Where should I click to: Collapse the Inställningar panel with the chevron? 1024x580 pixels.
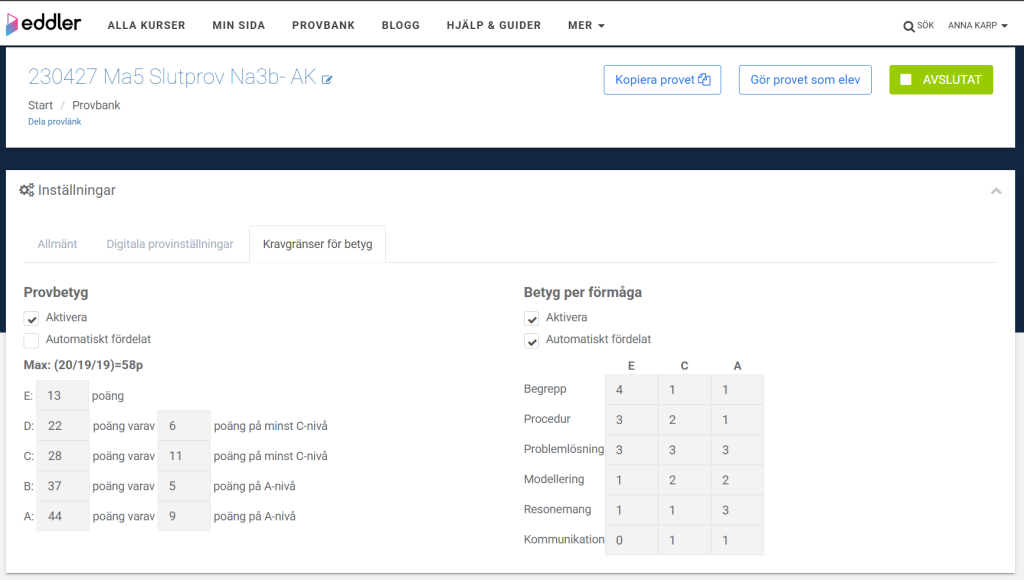[996, 191]
